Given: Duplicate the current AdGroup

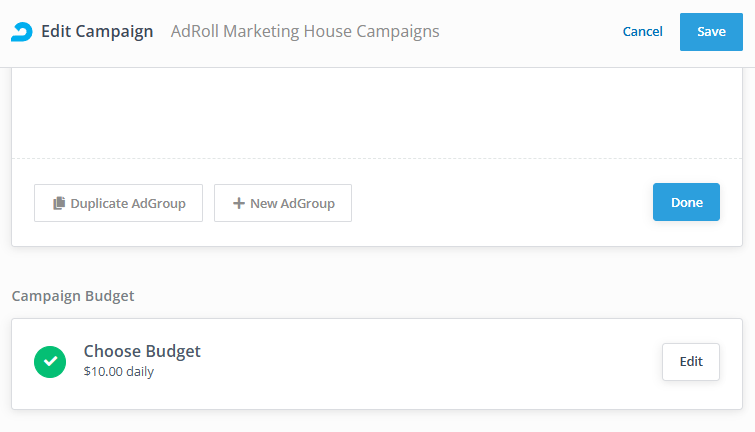Looking at the screenshot, I should (118, 203).
